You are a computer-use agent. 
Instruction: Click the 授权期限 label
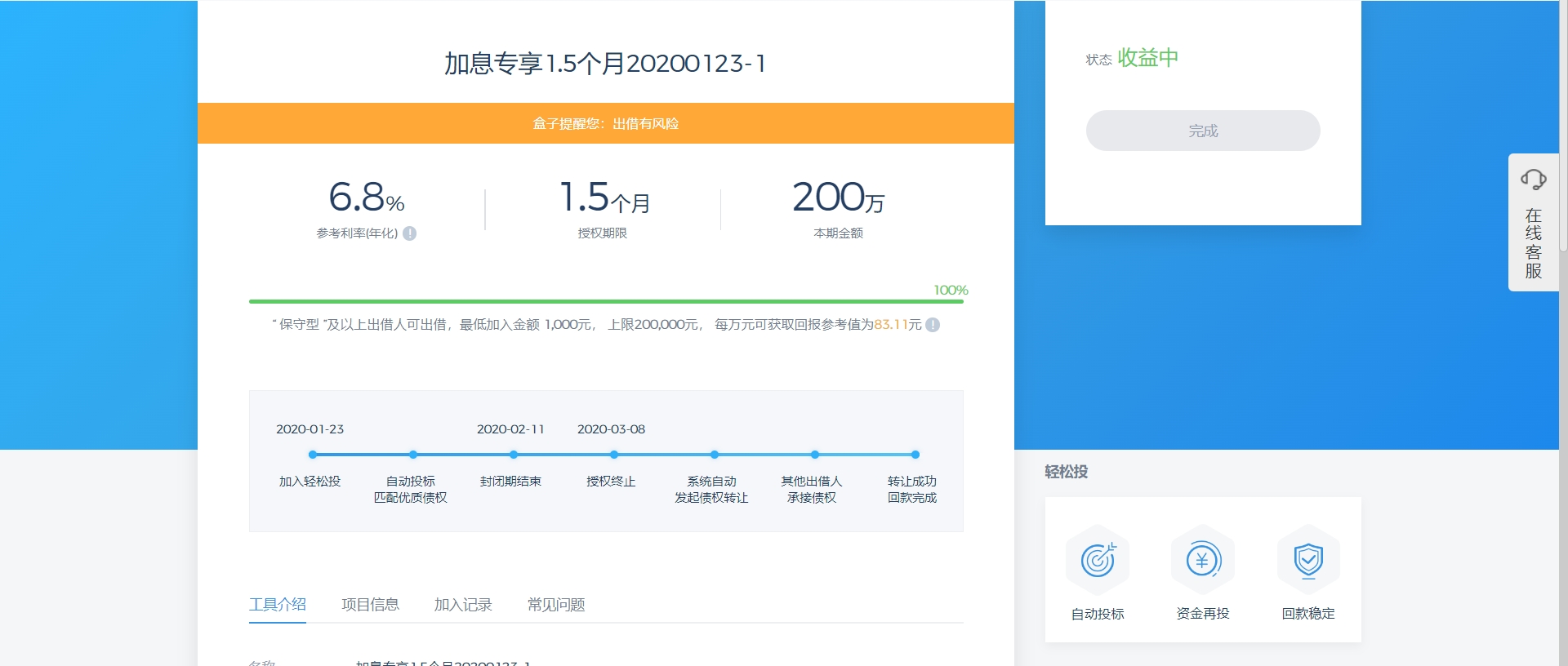point(603,233)
